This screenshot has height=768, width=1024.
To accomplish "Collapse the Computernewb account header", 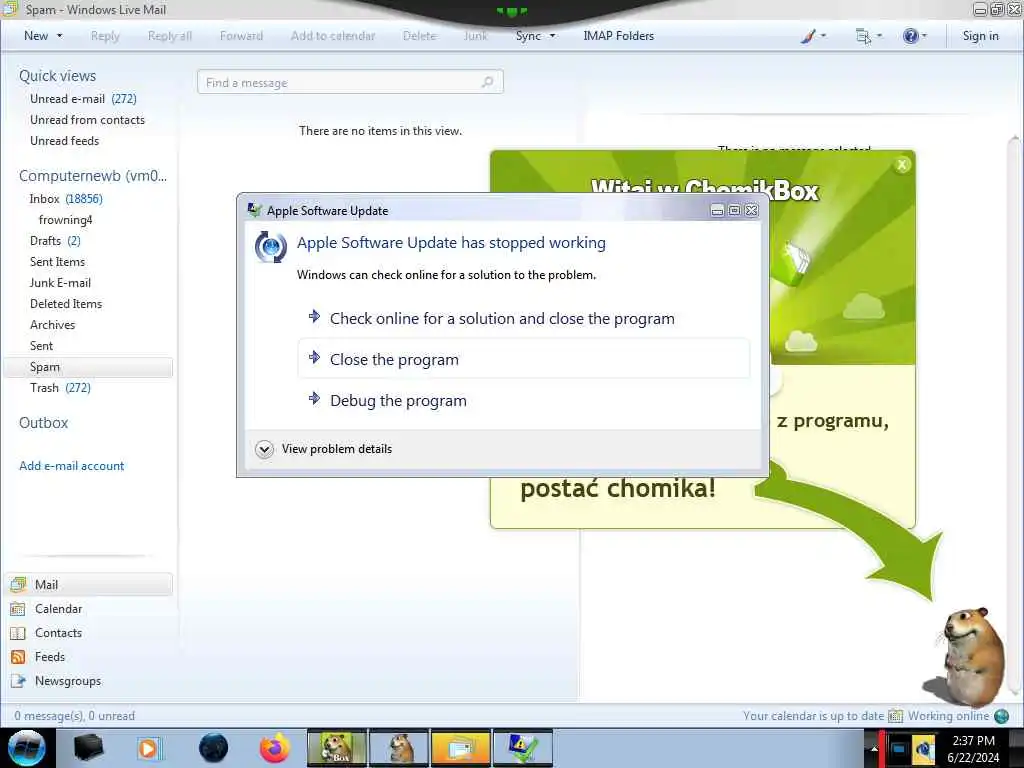I will pyautogui.click(x=93, y=176).
